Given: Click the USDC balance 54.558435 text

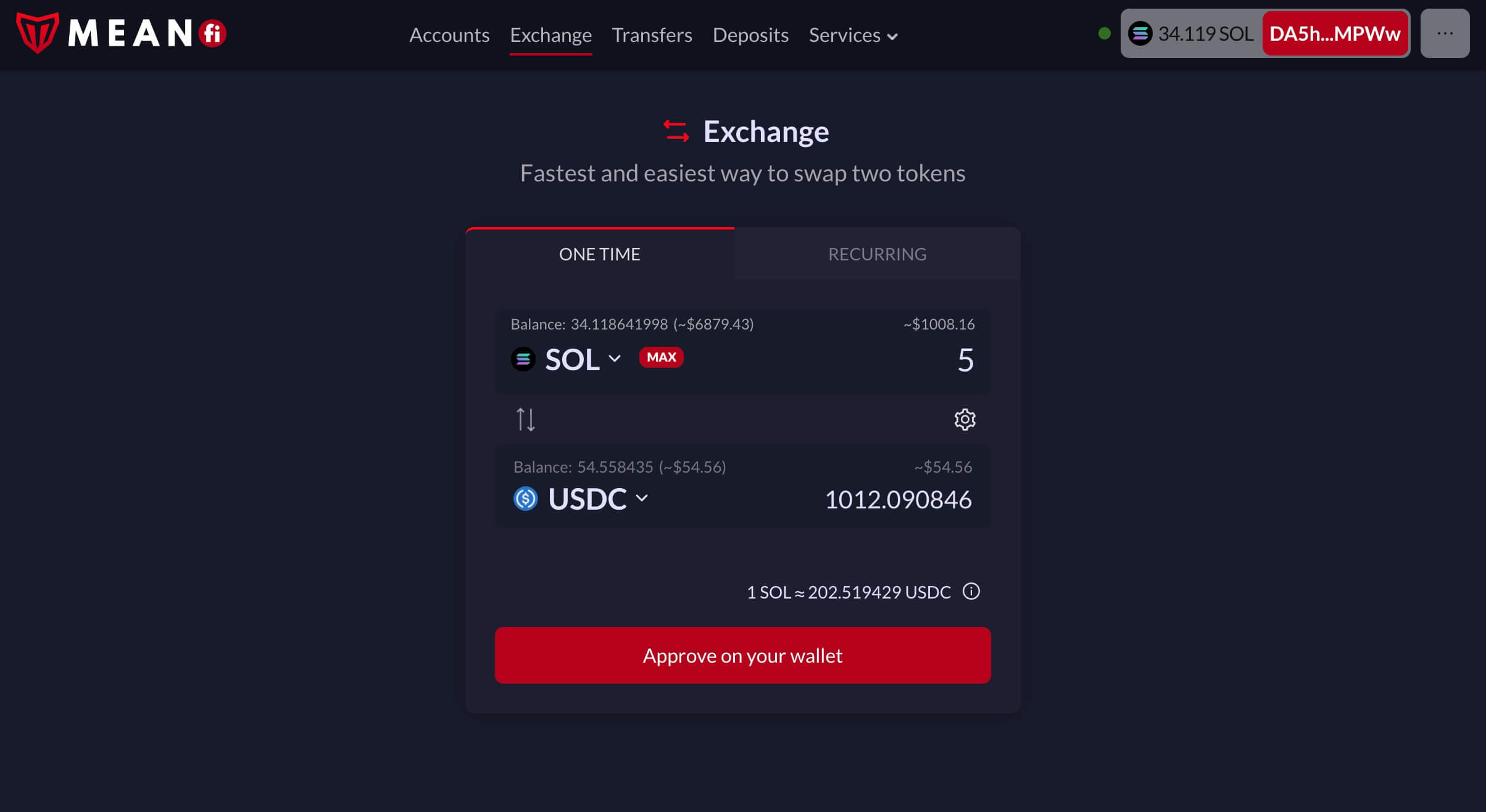Looking at the screenshot, I should [620, 466].
